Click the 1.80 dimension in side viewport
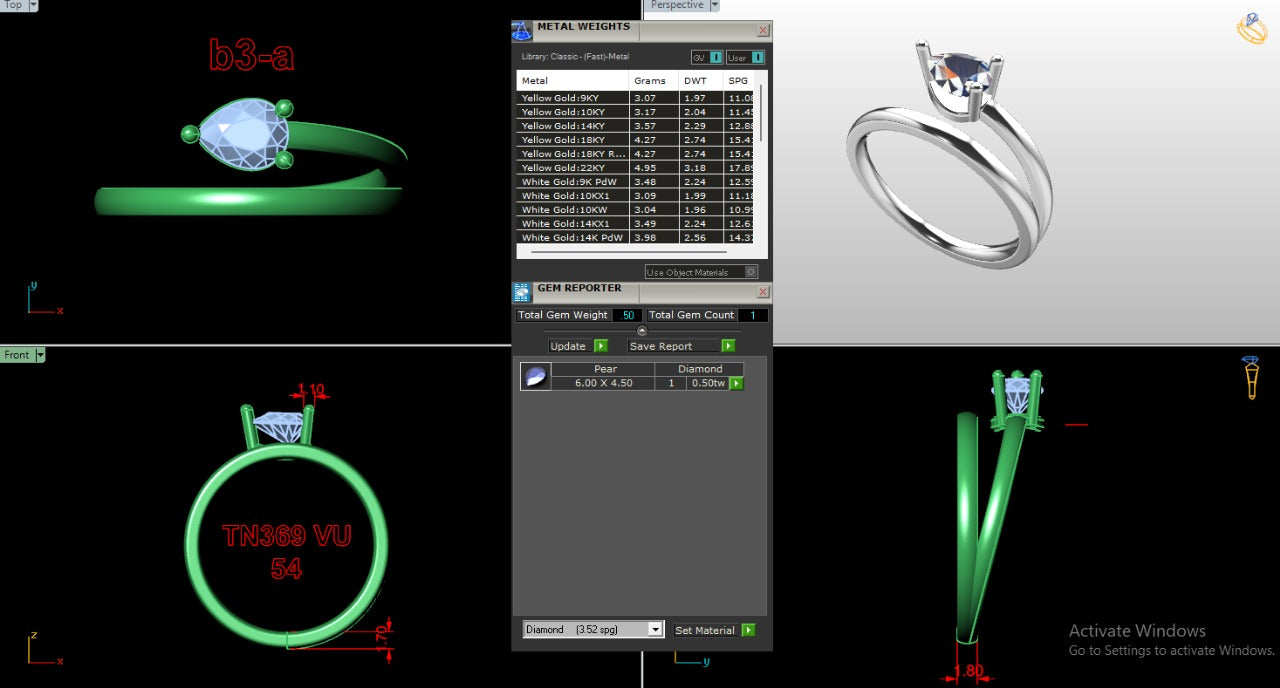The image size is (1280, 688). tap(969, 672)
